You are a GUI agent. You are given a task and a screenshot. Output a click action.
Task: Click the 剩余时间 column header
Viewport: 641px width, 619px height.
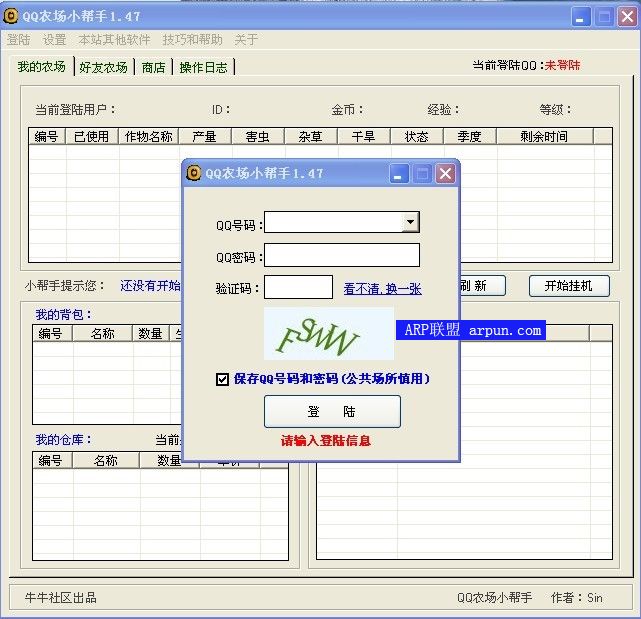tap(545, 136)
